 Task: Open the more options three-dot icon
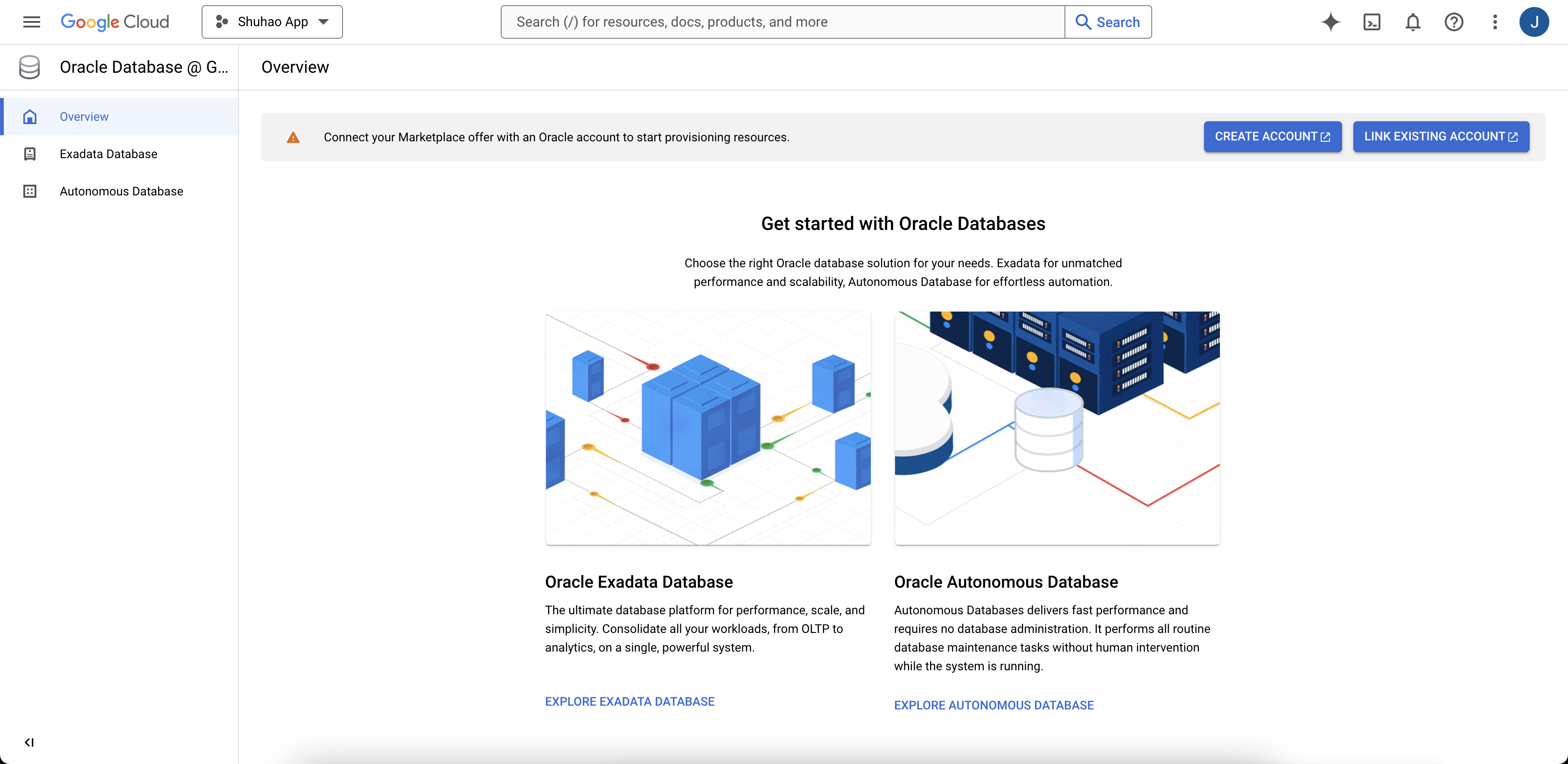(1496, 22)
